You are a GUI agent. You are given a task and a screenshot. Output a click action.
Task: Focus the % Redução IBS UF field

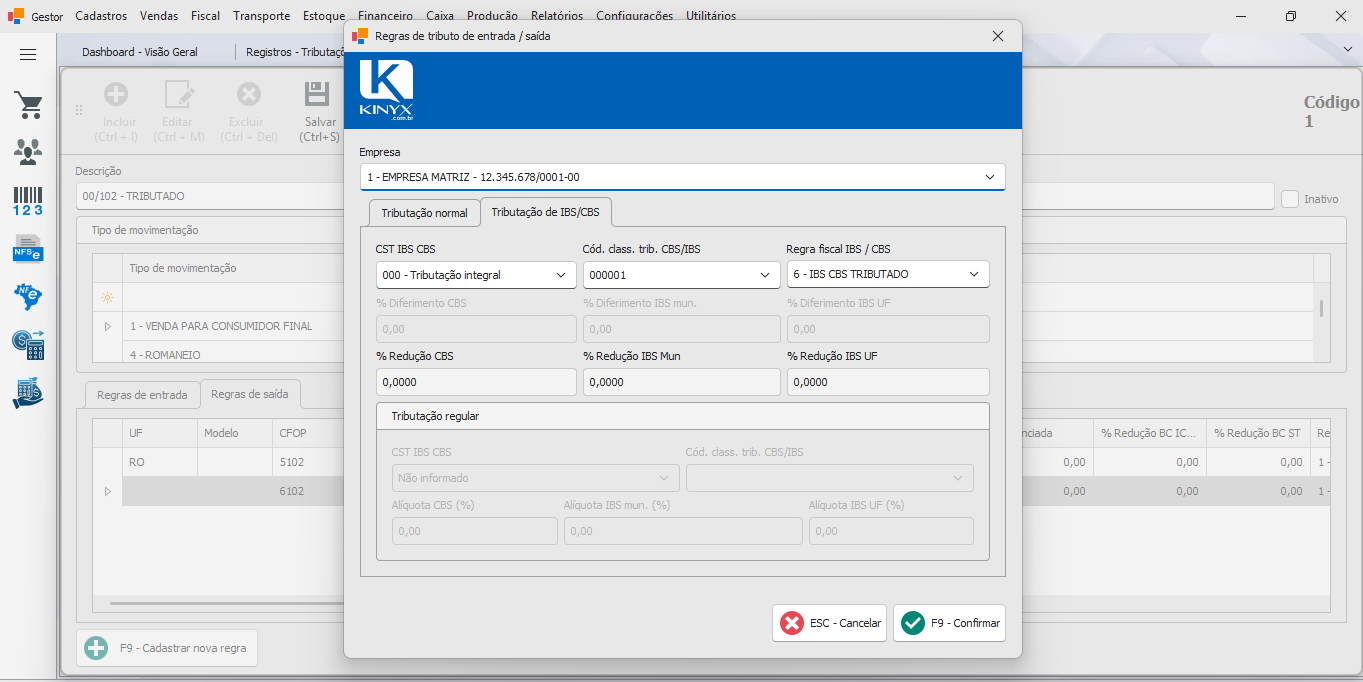tap(888, 382)
